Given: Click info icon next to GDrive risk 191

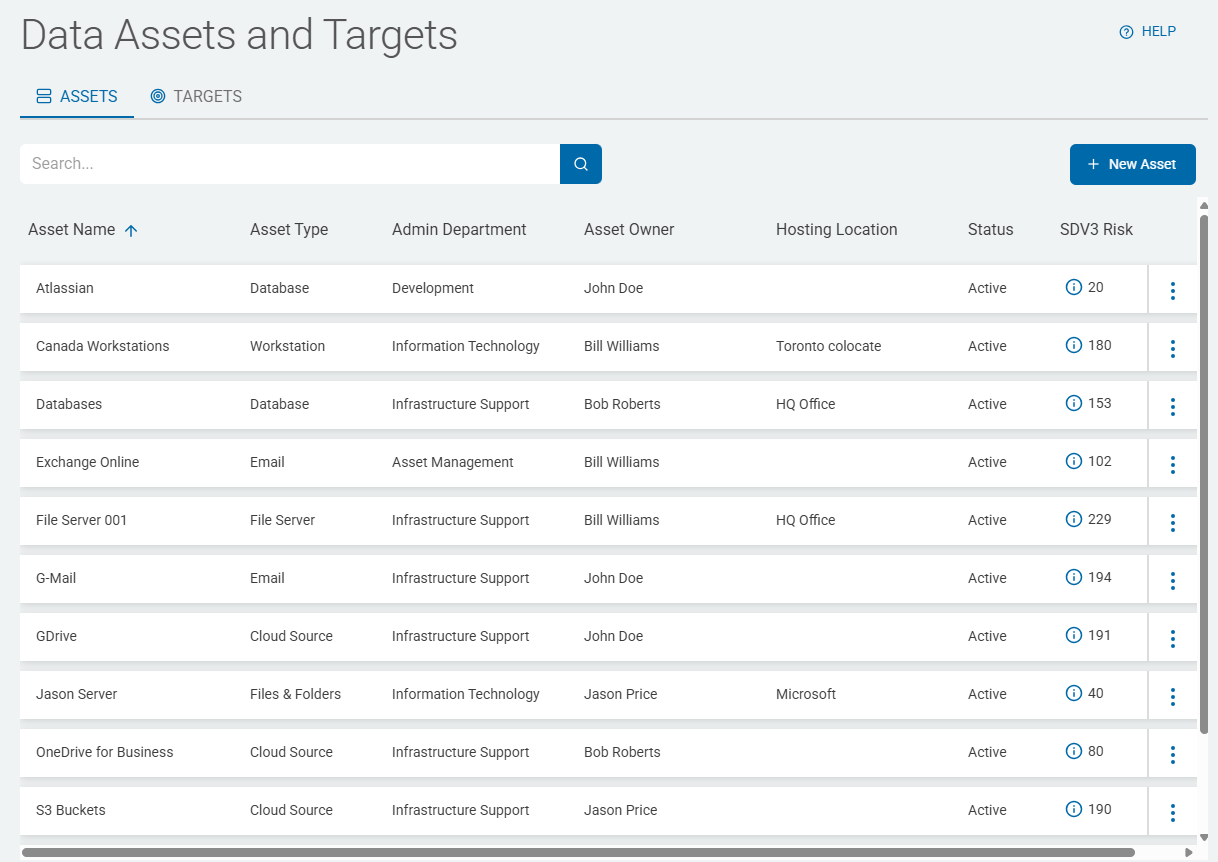Looking at the screenshot, I should (1074, 636).
